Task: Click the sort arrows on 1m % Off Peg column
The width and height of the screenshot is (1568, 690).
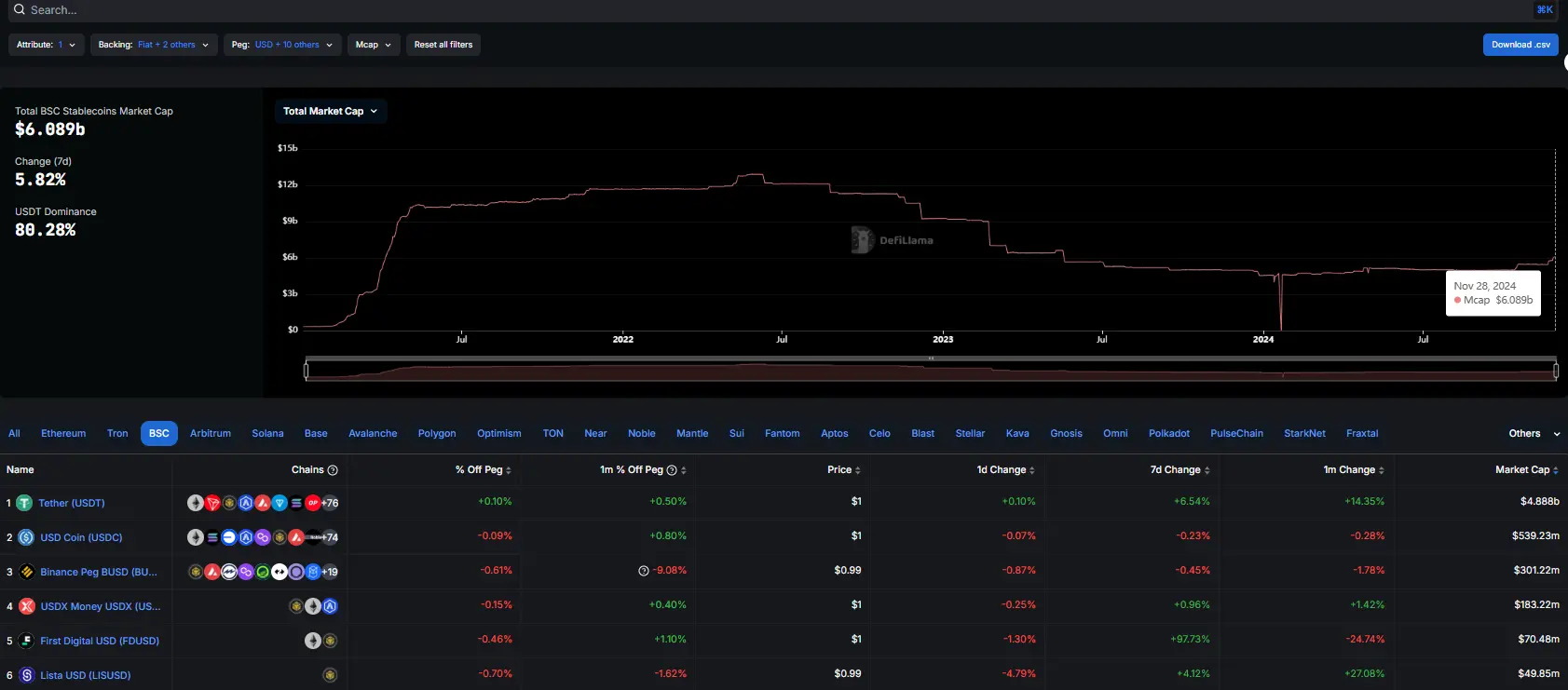Action: click(x=684, y=470)
